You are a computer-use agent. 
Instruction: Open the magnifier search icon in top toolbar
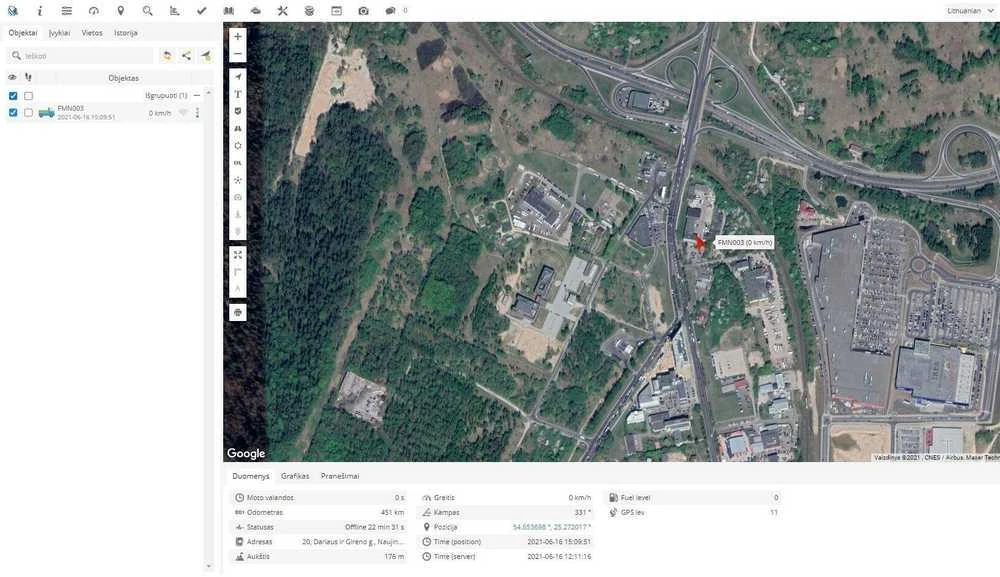tap(147, 11)
